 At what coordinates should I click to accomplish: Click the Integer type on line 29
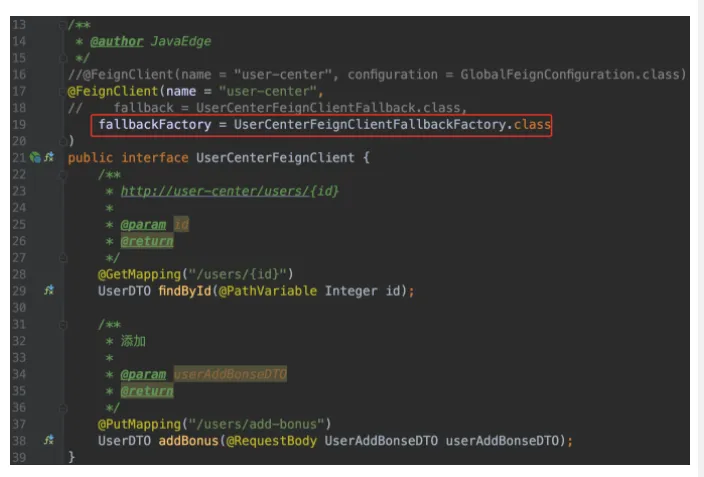click(351, 291)
